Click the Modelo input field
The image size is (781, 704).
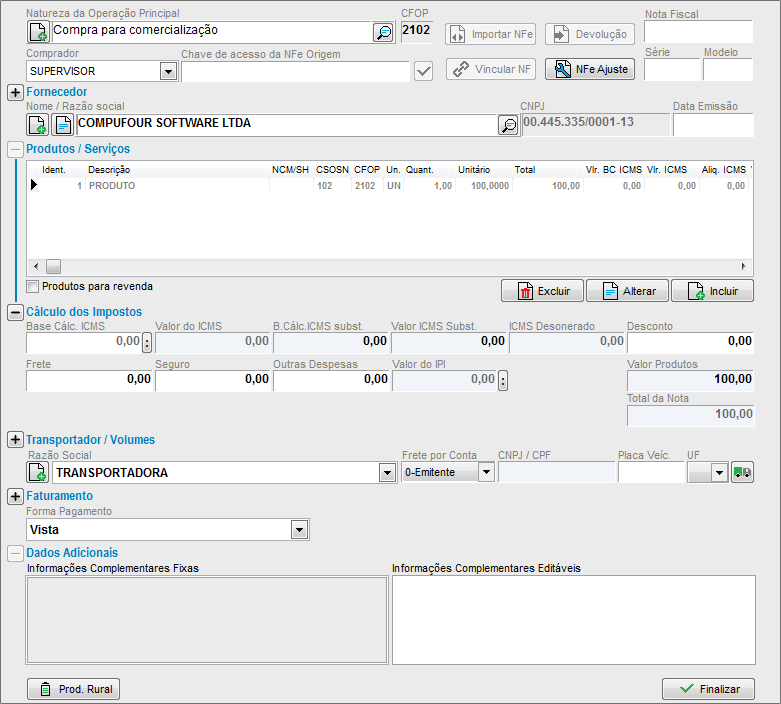(x=728, y=70)
